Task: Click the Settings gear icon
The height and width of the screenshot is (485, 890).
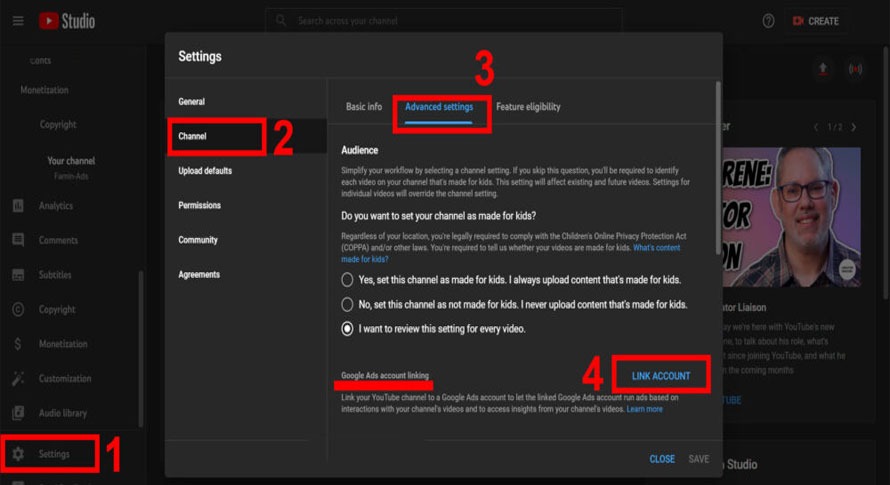Action: (x=18, y=454)
